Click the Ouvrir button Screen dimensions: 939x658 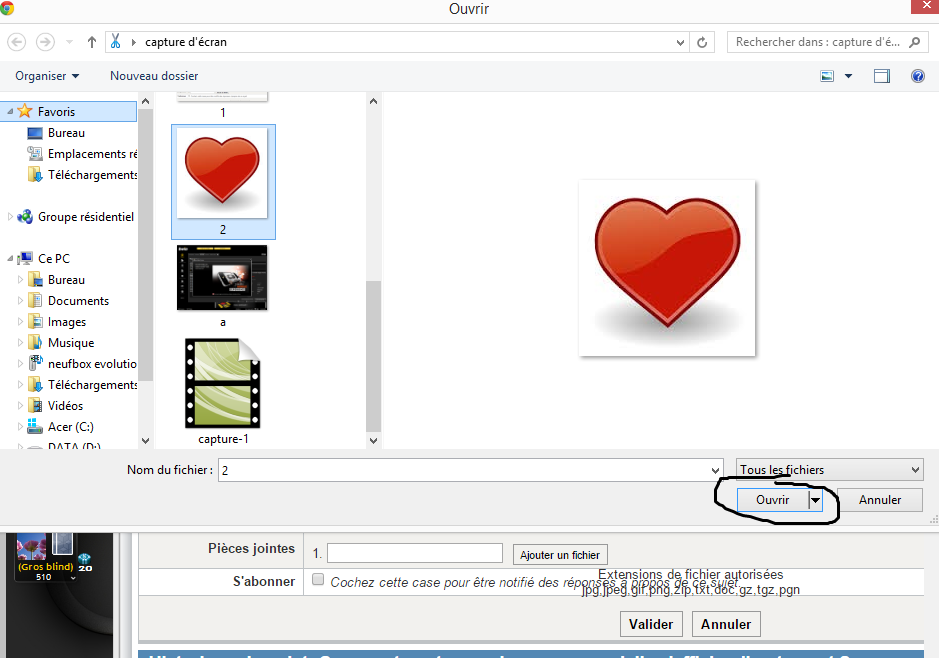773,500
